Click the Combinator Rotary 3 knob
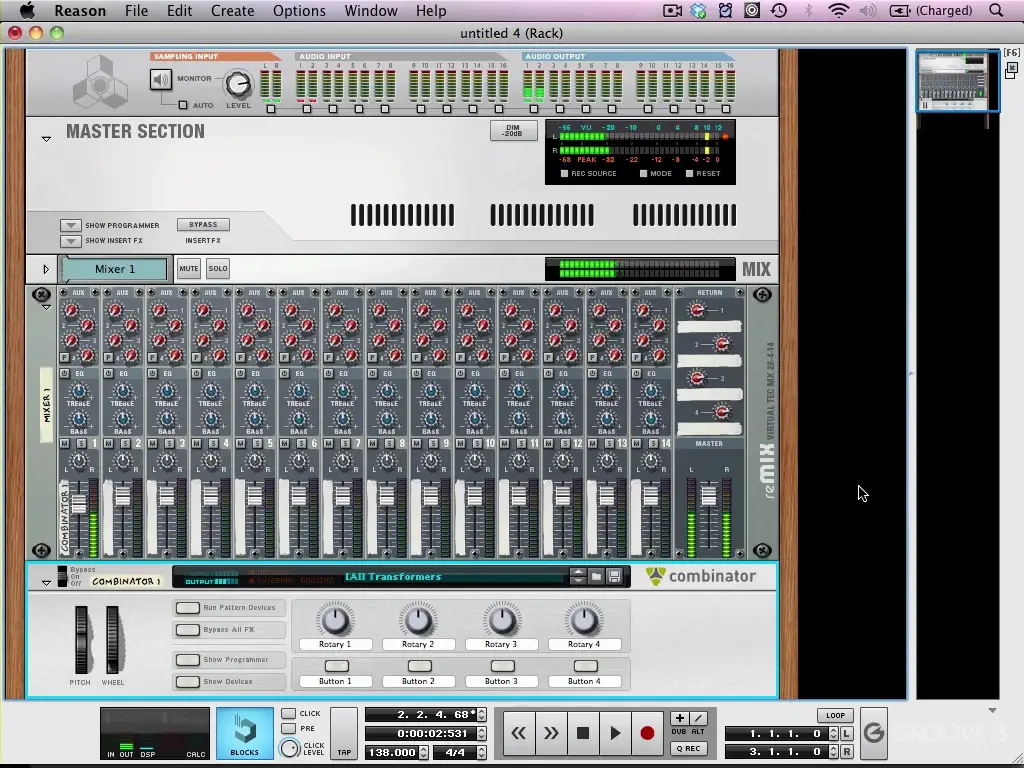Screen dimensions: 1024x768 click(502, 620)
